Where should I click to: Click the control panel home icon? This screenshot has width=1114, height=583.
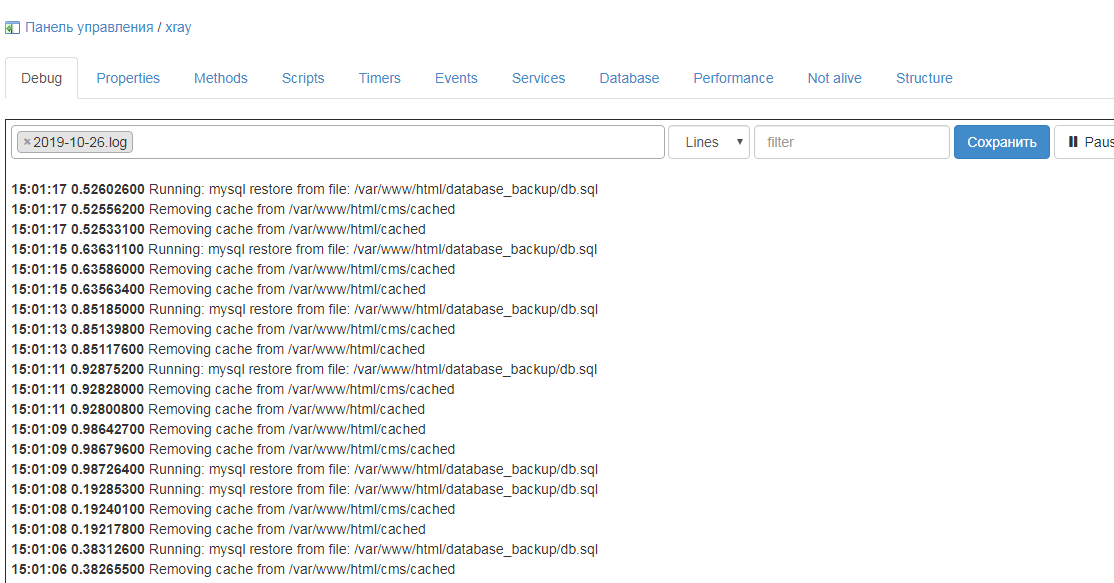pyautogui.click(x=12, y=28)
